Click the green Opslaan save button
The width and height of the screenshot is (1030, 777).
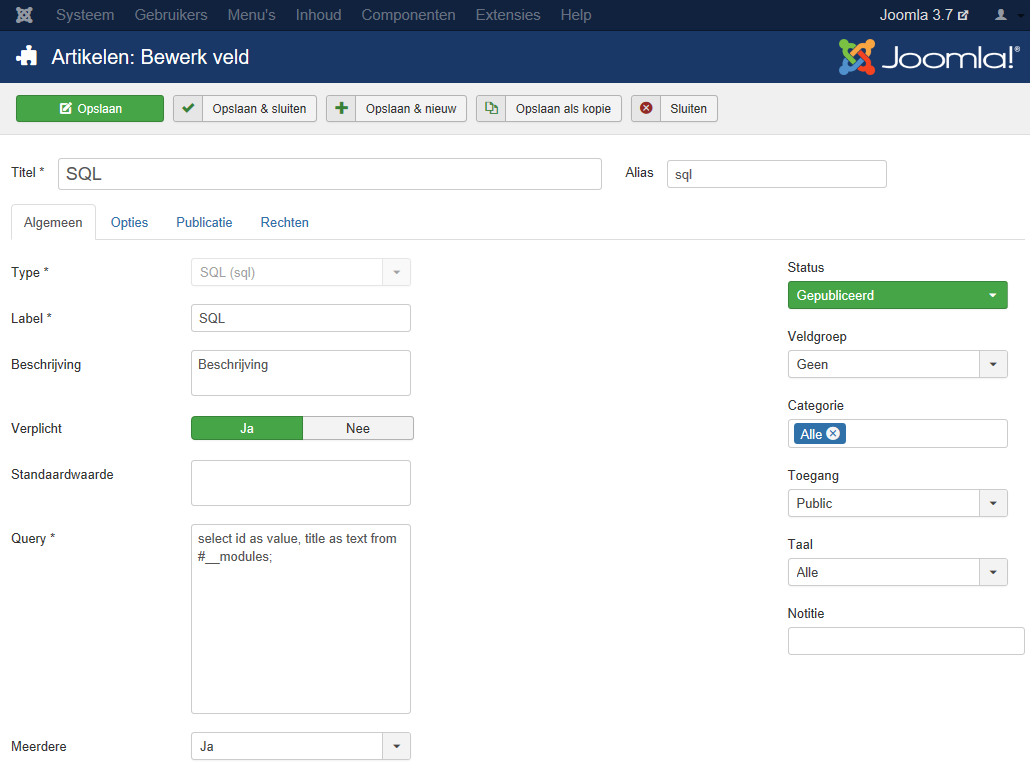tap(90, 109)
